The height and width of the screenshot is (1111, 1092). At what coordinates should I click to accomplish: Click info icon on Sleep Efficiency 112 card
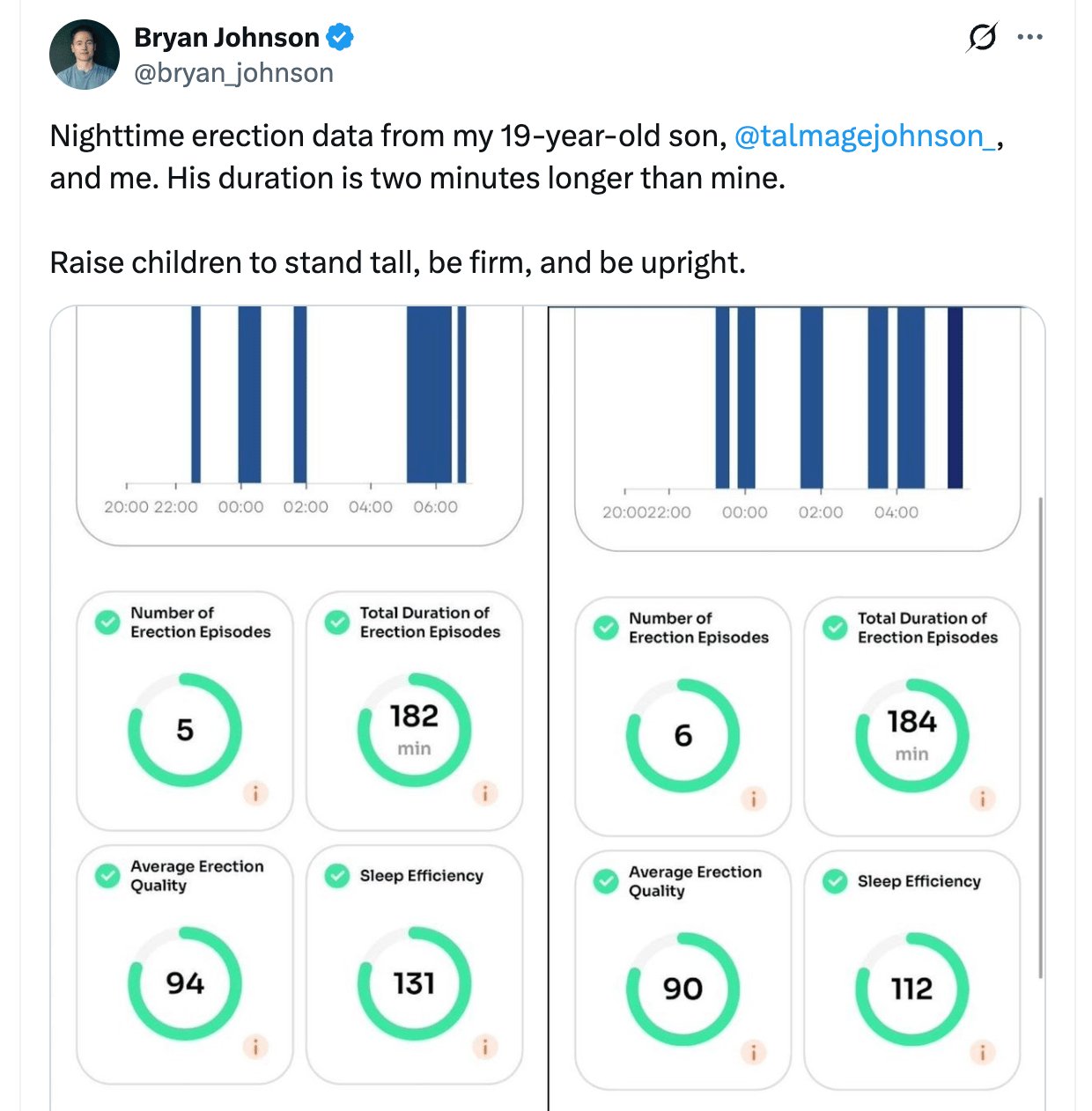pos(983,1052)
